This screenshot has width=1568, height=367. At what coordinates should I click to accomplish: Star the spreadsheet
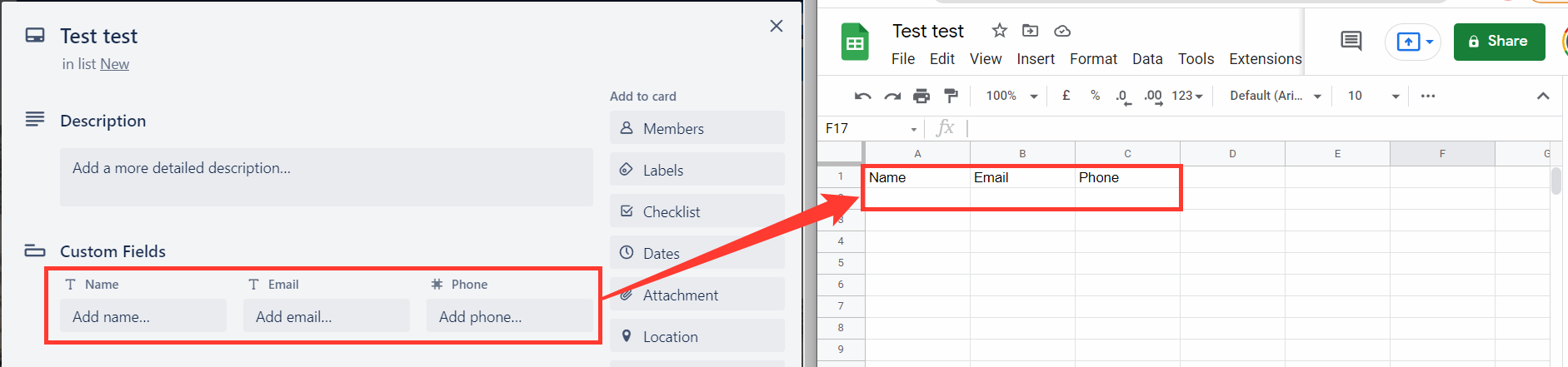999,31
